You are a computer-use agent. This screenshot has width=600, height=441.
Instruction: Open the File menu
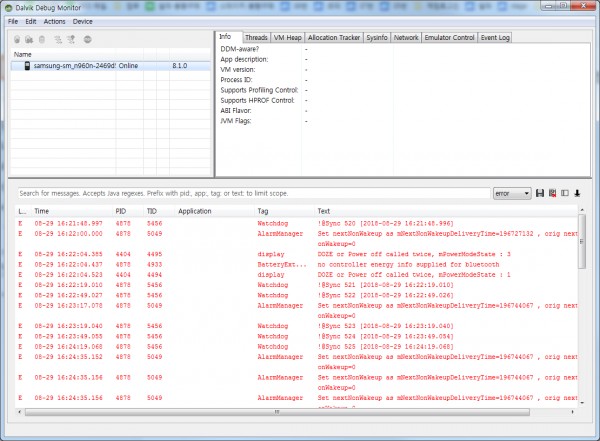click(13, 21)
